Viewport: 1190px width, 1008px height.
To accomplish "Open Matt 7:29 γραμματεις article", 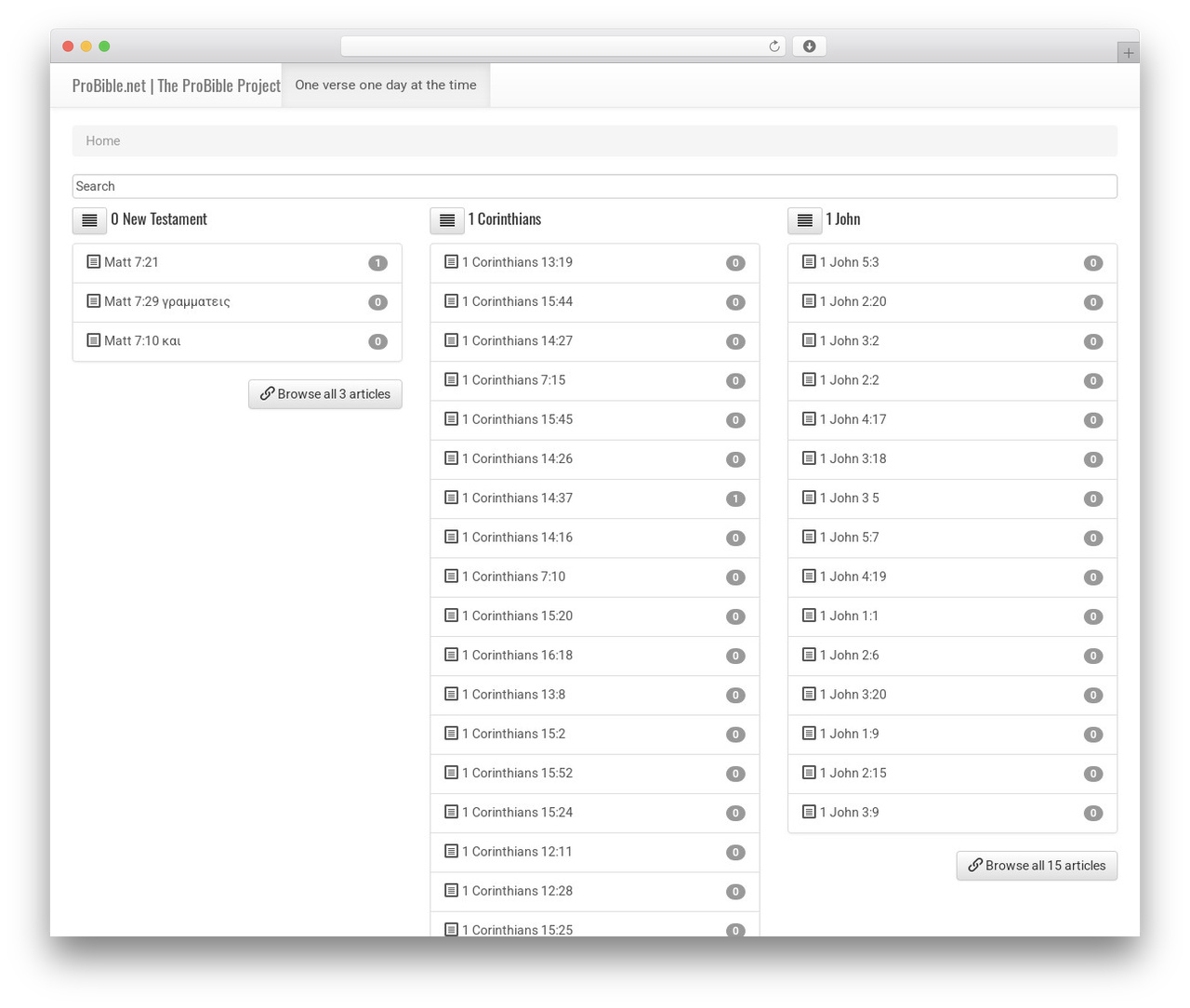I will point(237,302).
